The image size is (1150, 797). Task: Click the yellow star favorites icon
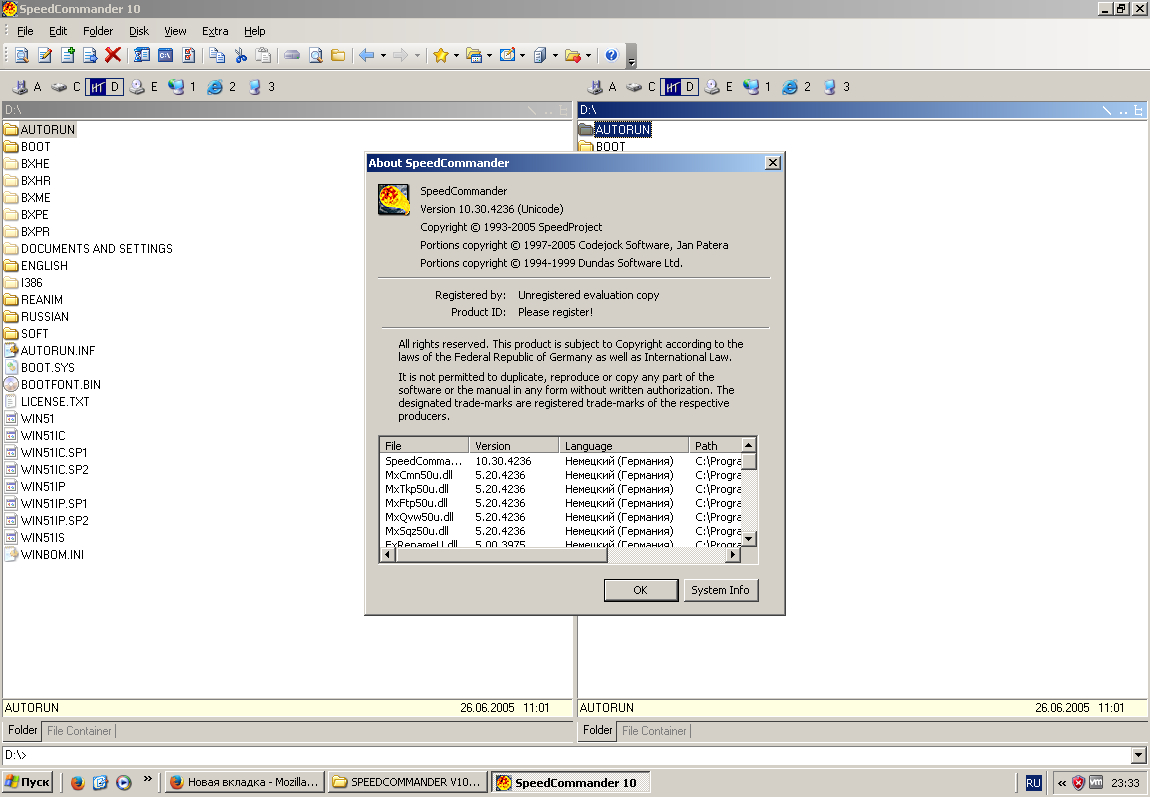pyautogui.click(x=440, y=55)
